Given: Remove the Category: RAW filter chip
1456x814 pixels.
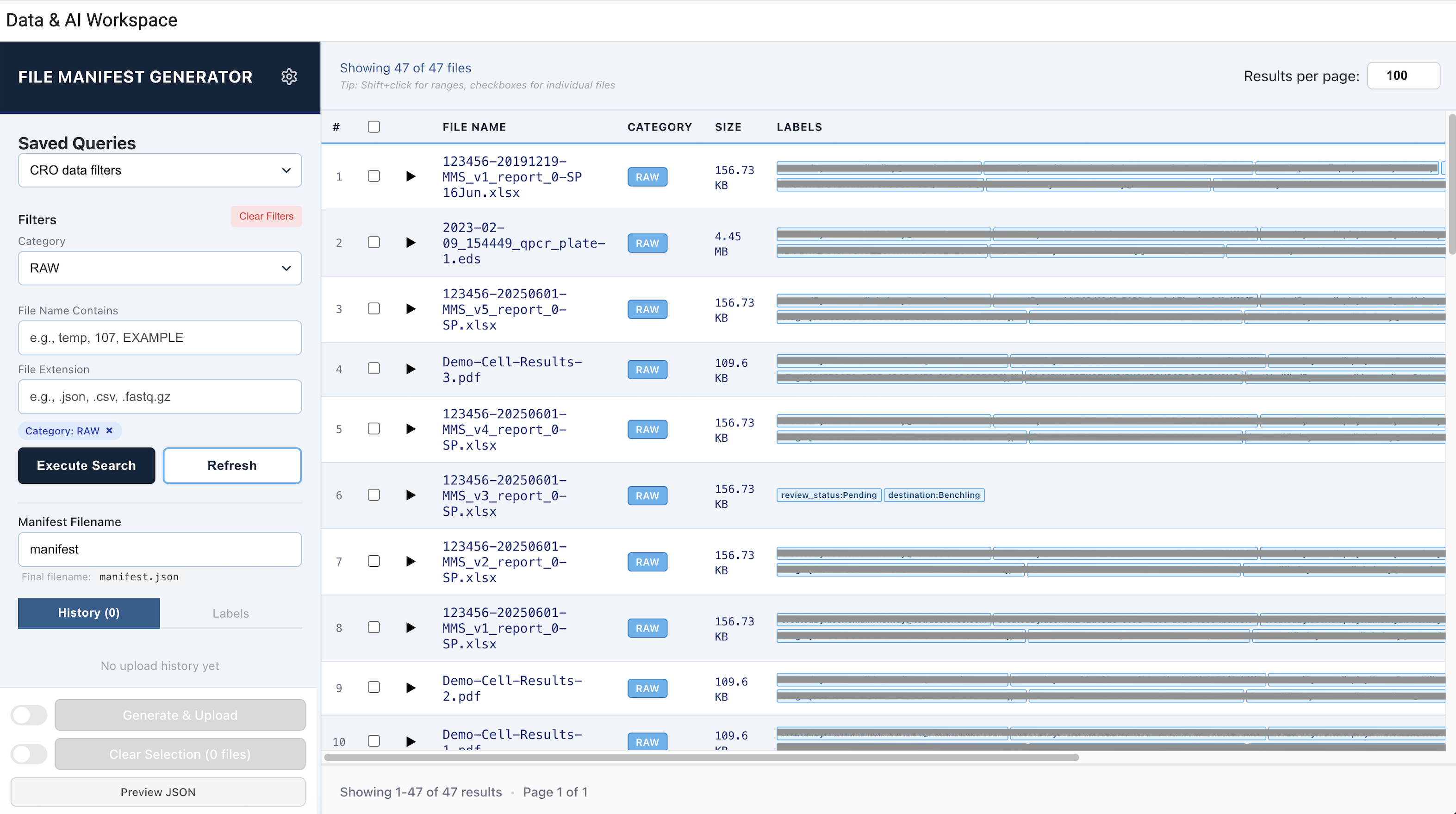Looking at the screenshot, I should click(110, 431).
